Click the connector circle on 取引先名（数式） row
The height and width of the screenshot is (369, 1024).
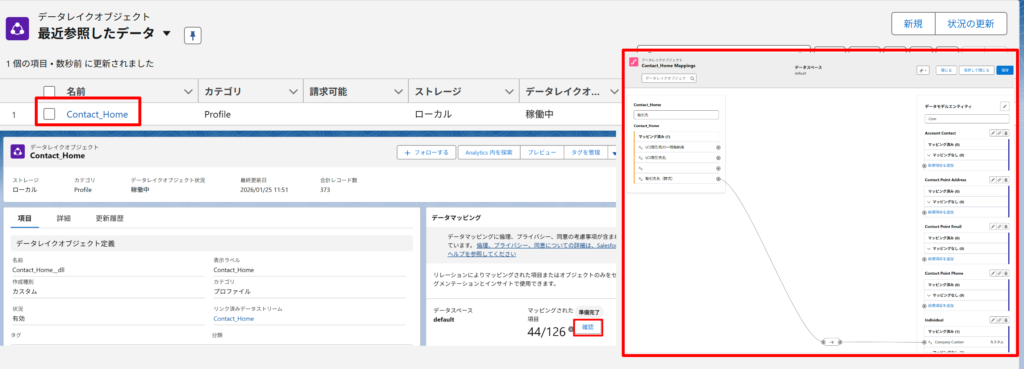pyautogui.click(x=718, y=179)
